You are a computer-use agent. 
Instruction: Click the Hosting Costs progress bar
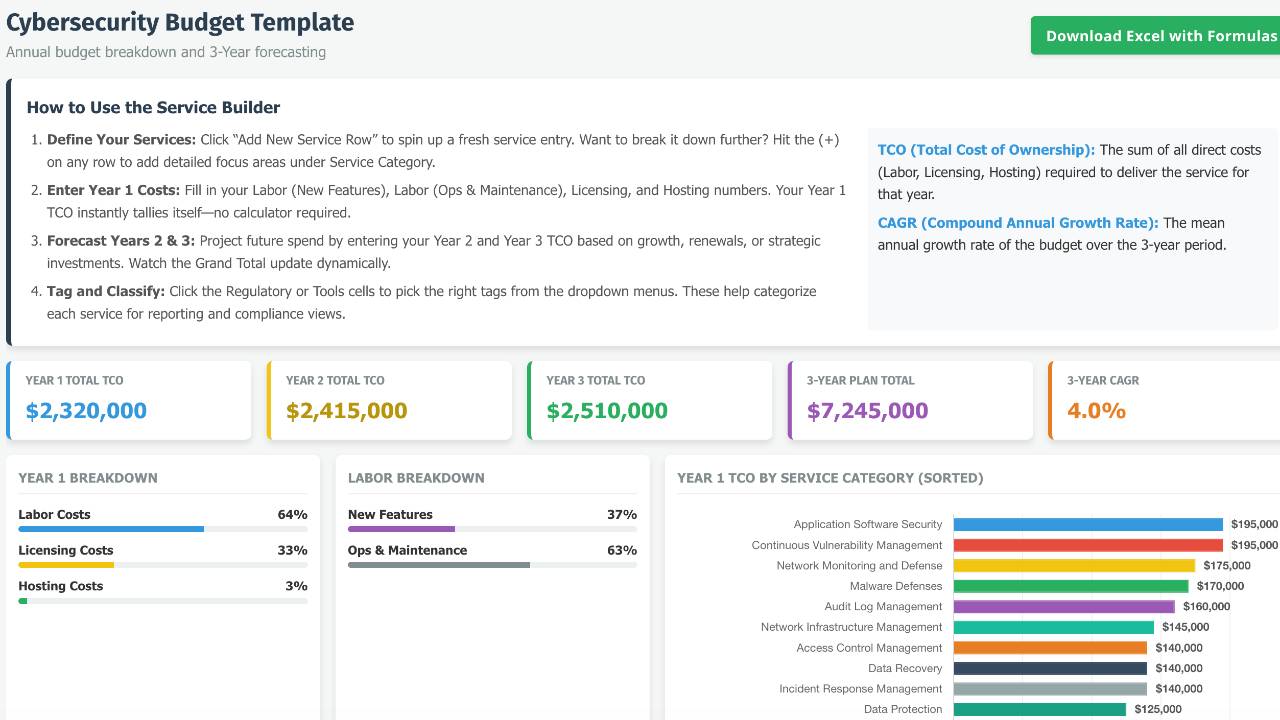163,601
